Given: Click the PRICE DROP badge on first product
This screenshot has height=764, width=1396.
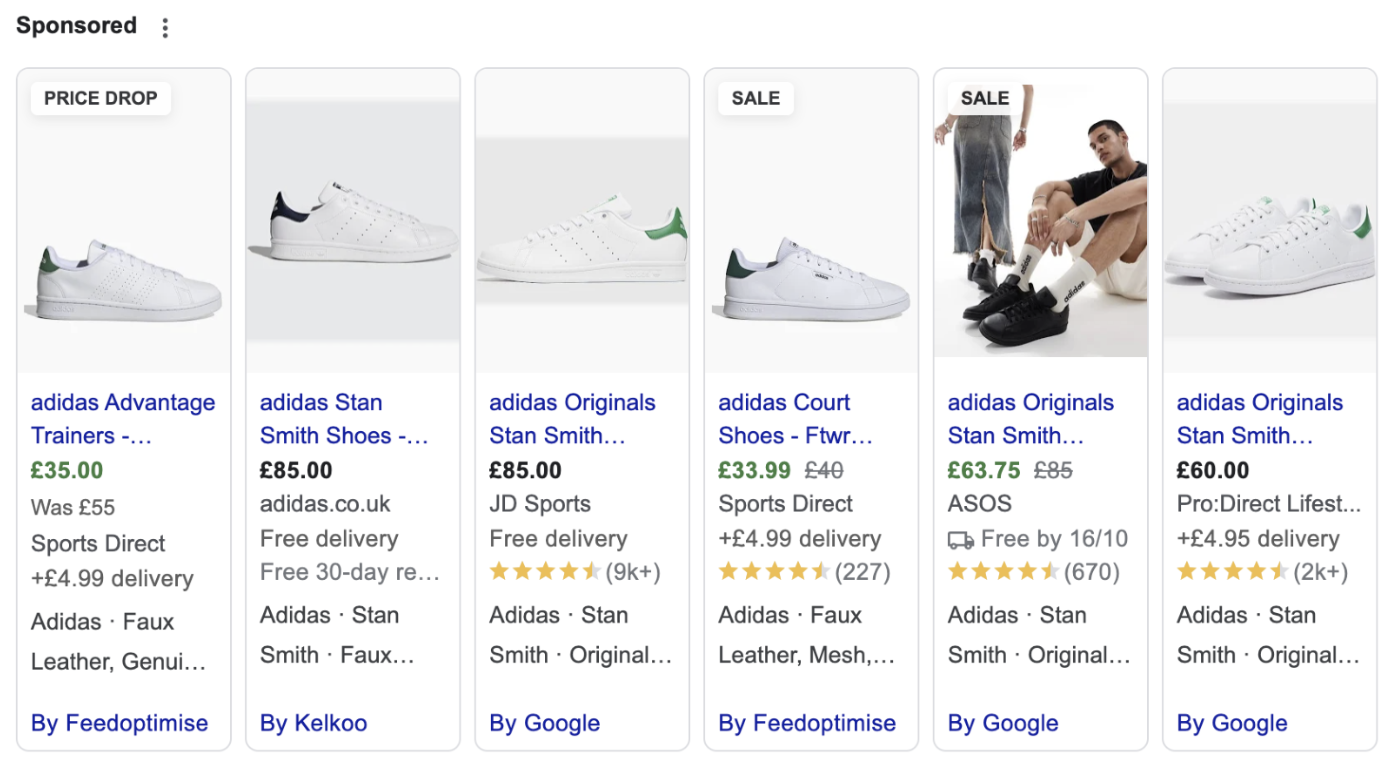Looking at the screenshot, I should coord(100,98).
